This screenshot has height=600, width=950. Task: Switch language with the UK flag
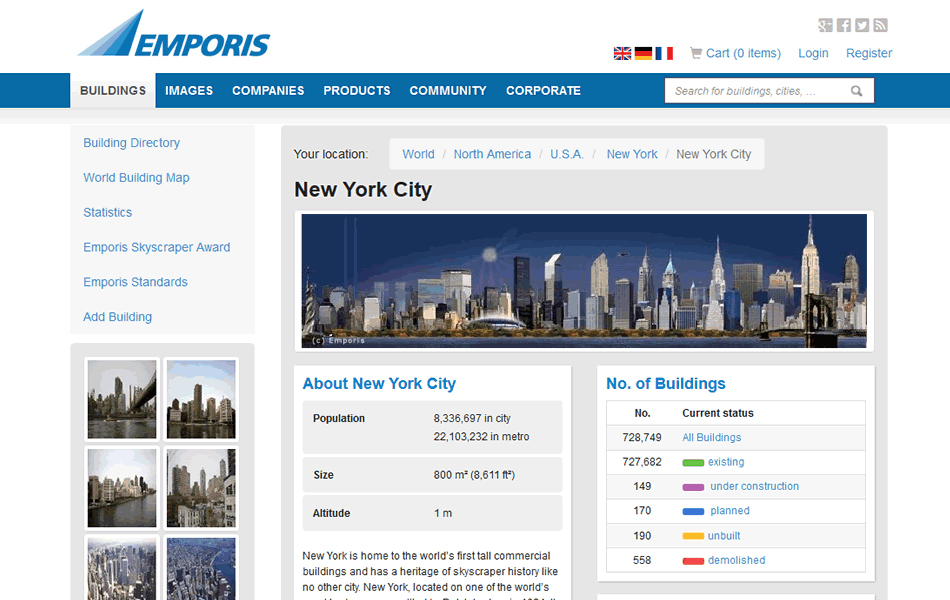pos(622,53)
